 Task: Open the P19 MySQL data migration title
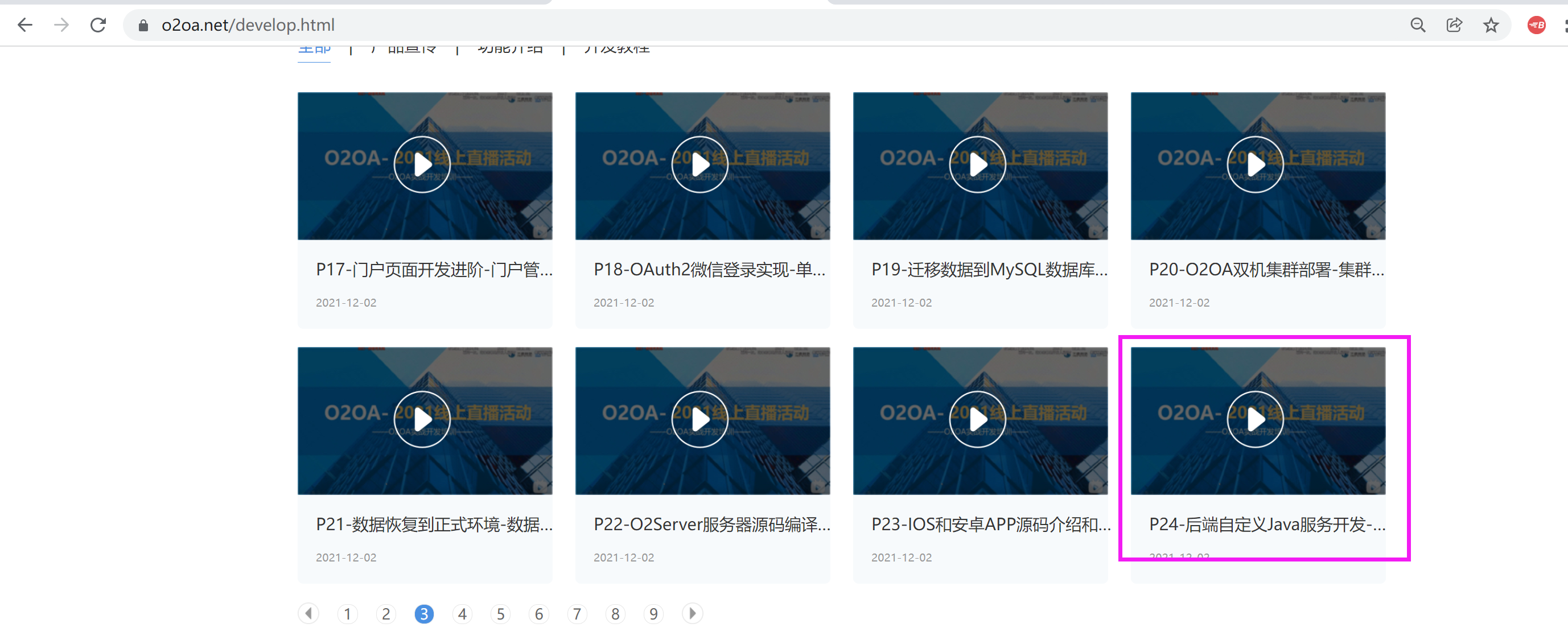[989, 270]
